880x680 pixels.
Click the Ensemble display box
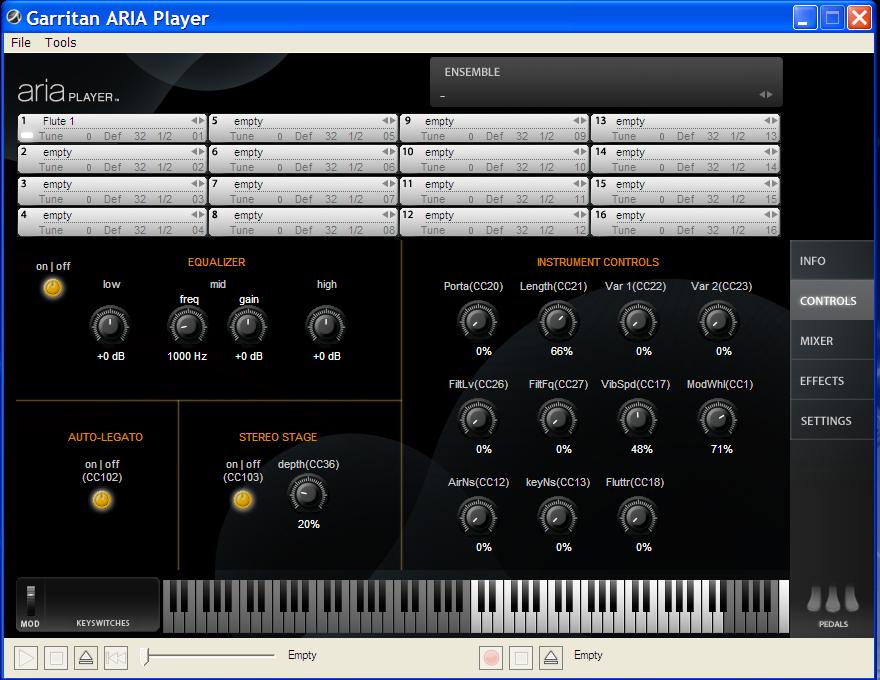pyautogui.click(x=606, y=82)
